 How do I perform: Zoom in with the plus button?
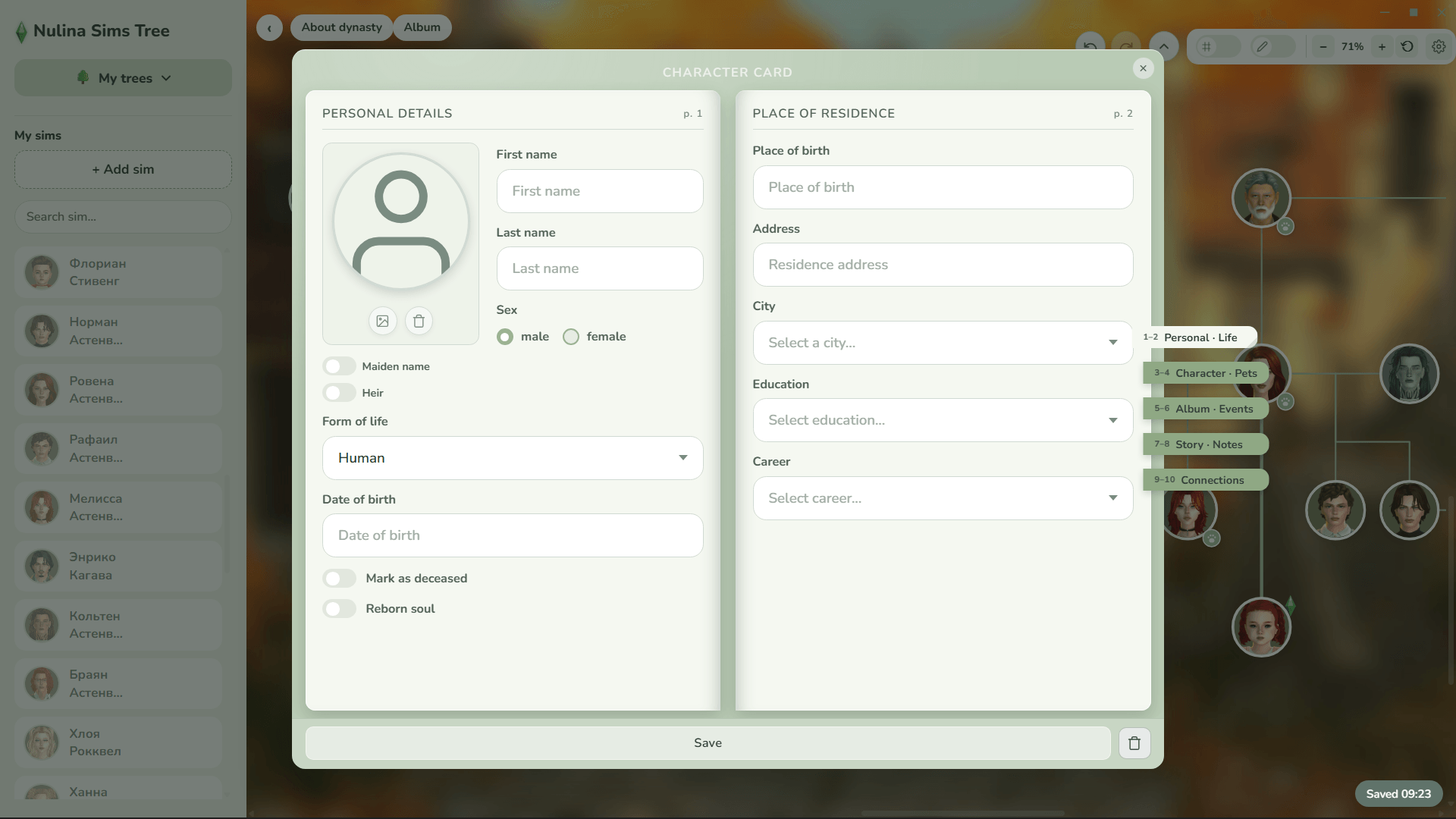pos(1382,46)
